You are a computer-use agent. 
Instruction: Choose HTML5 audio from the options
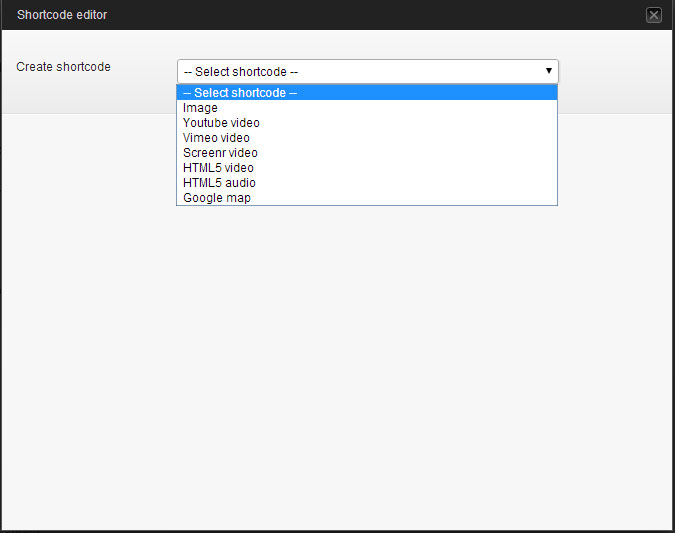[367, 183]
